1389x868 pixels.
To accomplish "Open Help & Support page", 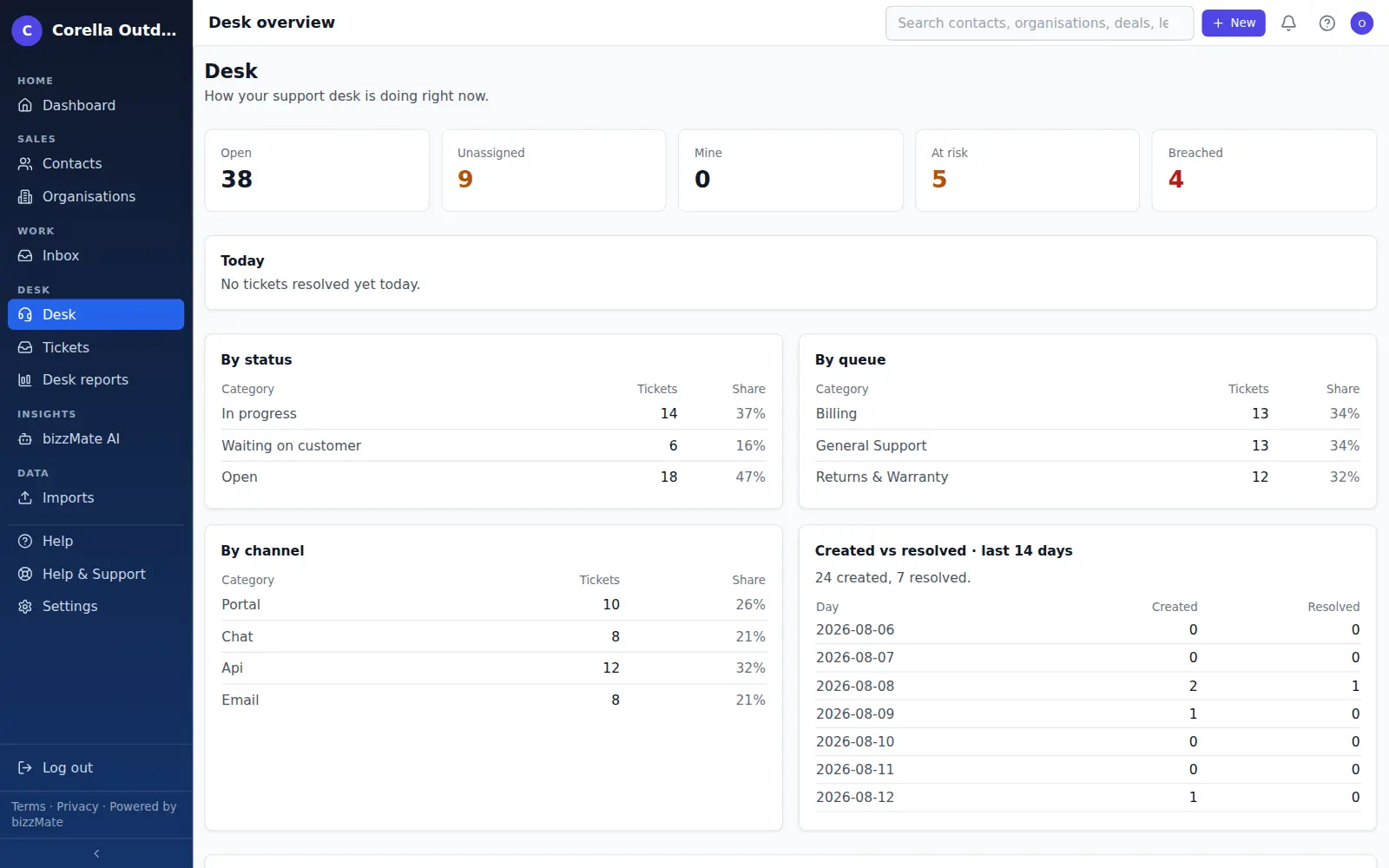I will 95,574.
